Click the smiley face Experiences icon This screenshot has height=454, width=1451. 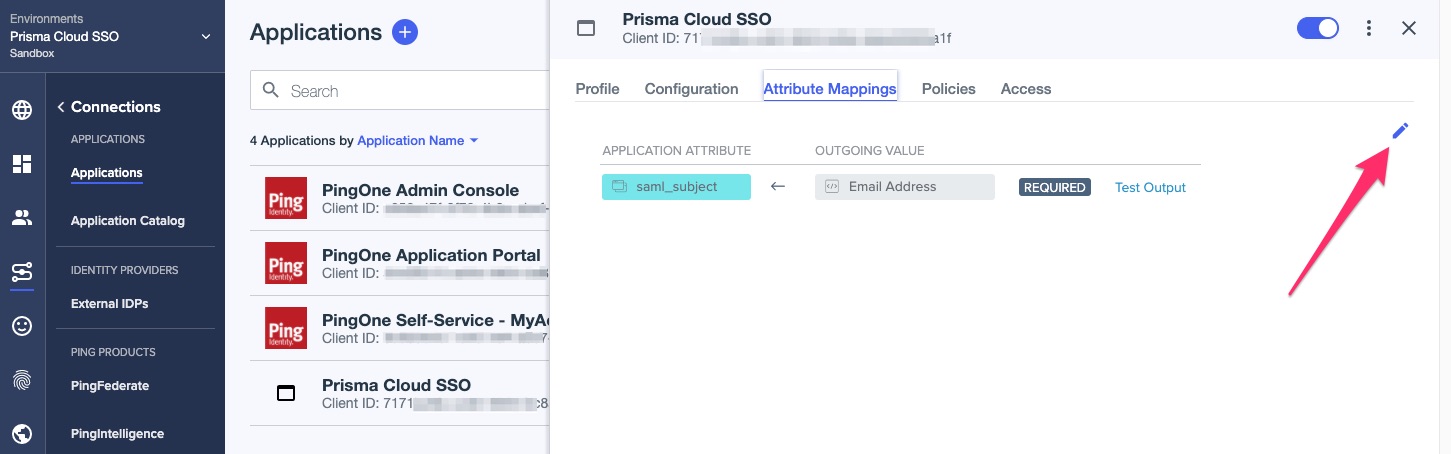tap(22, 326)
